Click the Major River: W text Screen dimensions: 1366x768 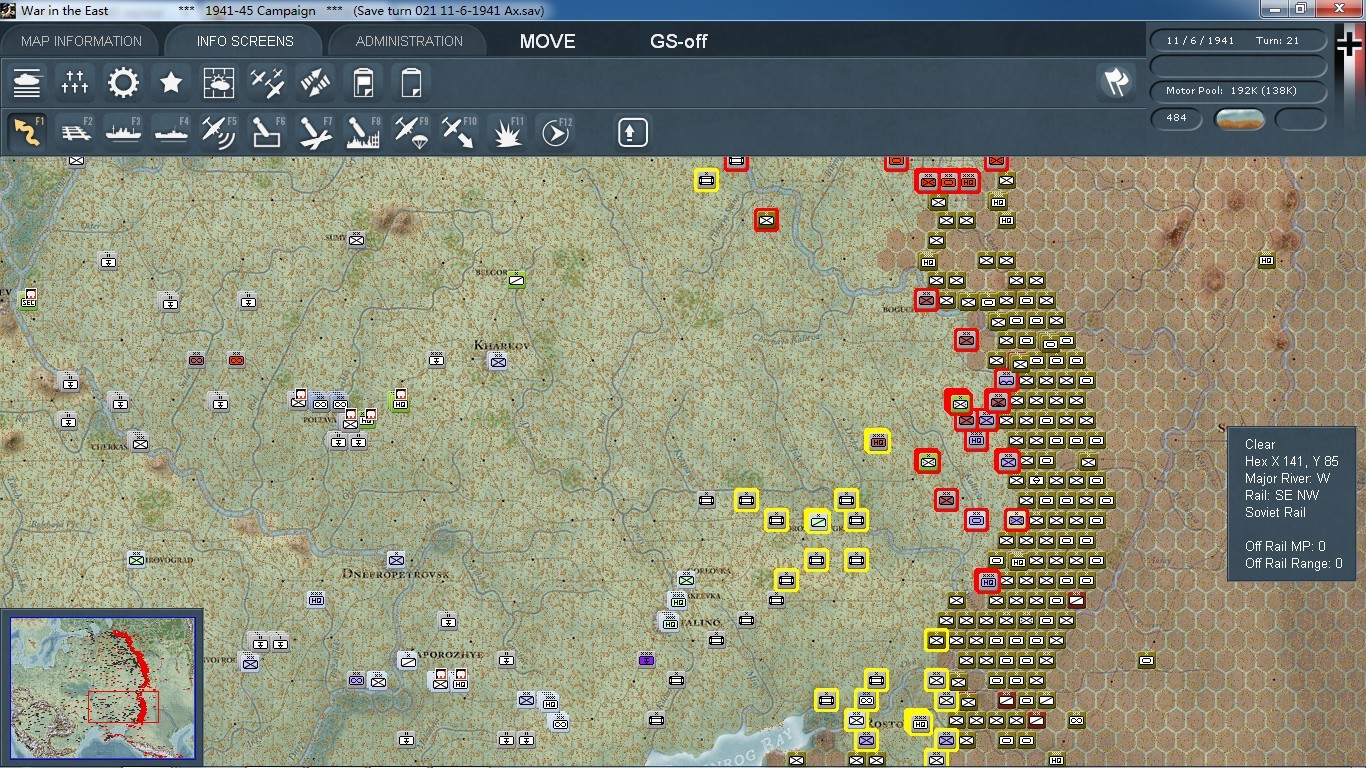[1287, 478]
